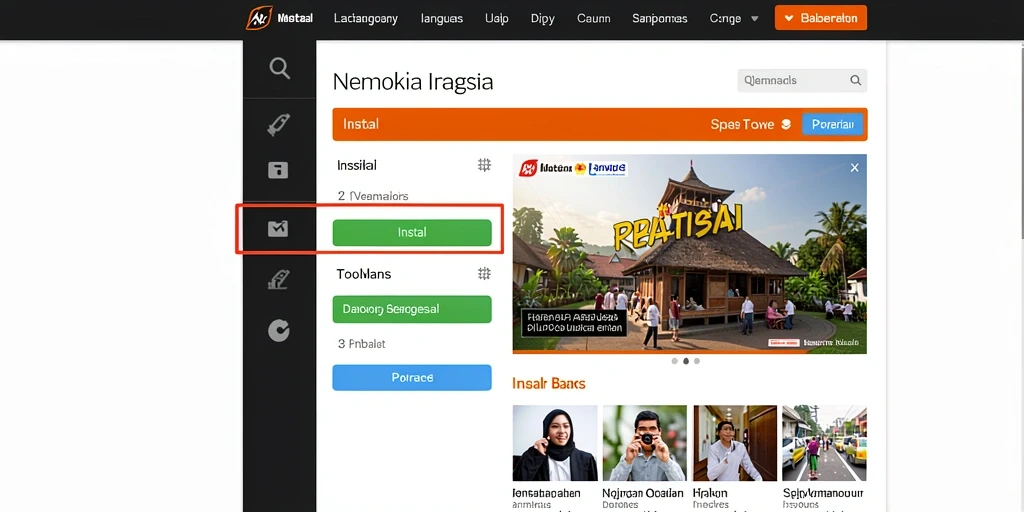Click the grid icon next to Toolnlans
Image resolution: width=1024 pixels, height=512 pixels.
pos(484,274)
